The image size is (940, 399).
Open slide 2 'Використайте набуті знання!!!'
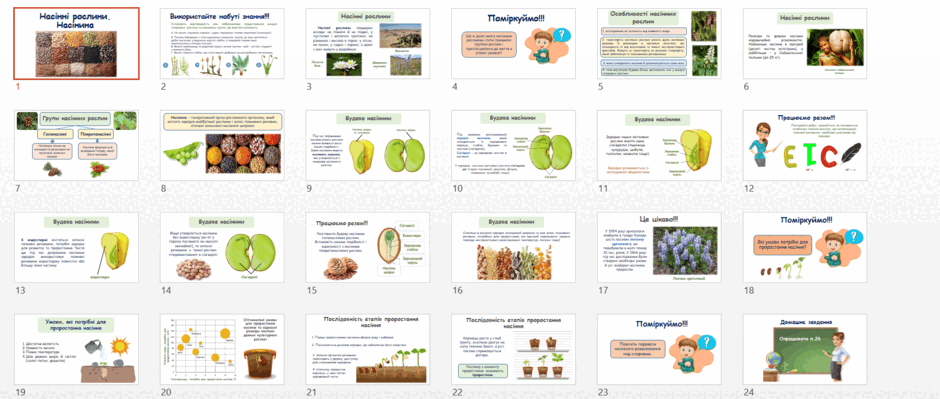pyautogui.click(x=222, y=44)
